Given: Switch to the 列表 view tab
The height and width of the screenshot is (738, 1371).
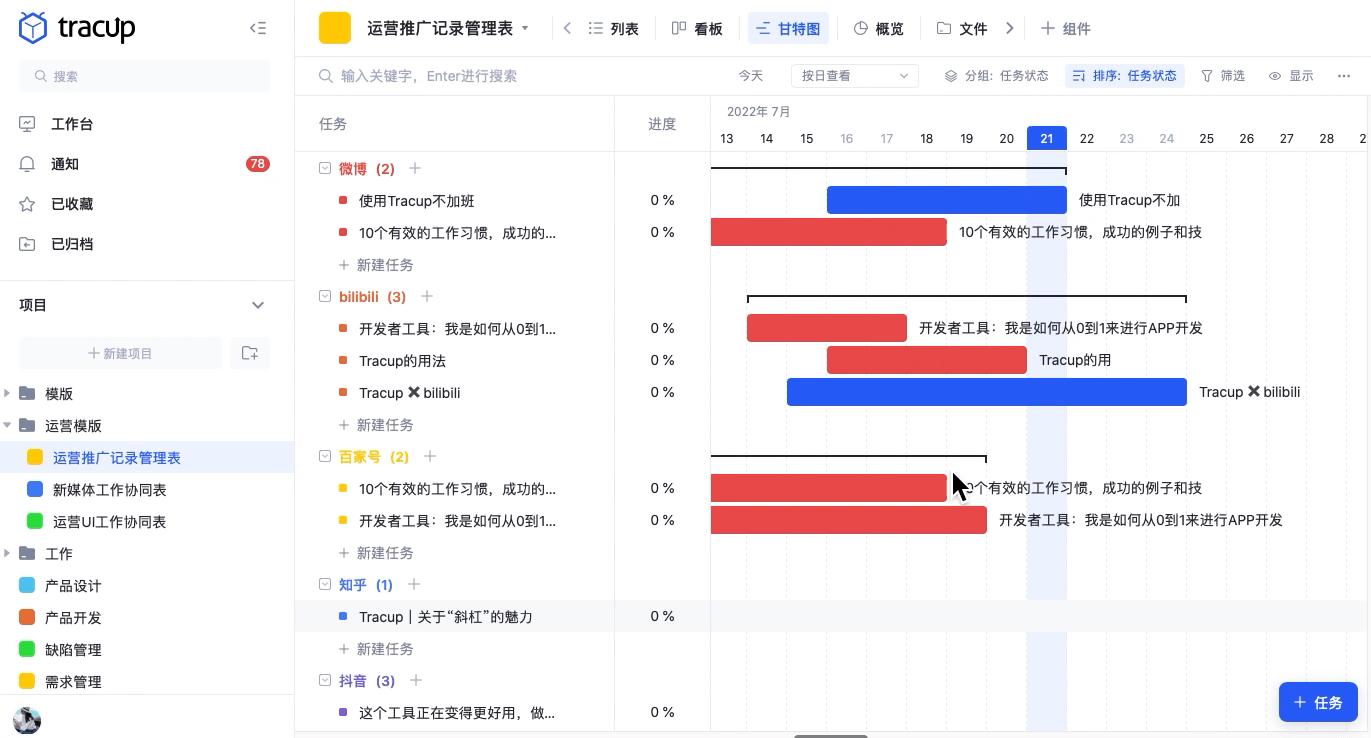Looking at the screenshot, I should (x=613, y=29).
